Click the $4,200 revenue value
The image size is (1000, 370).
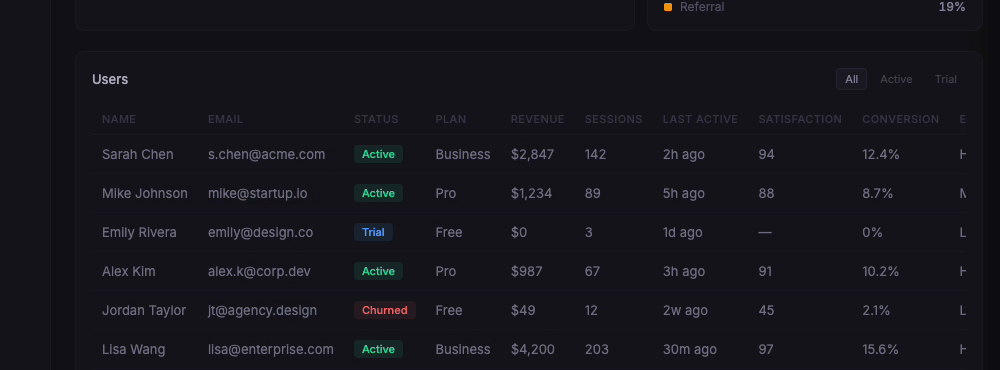click(x=533, y=349)
